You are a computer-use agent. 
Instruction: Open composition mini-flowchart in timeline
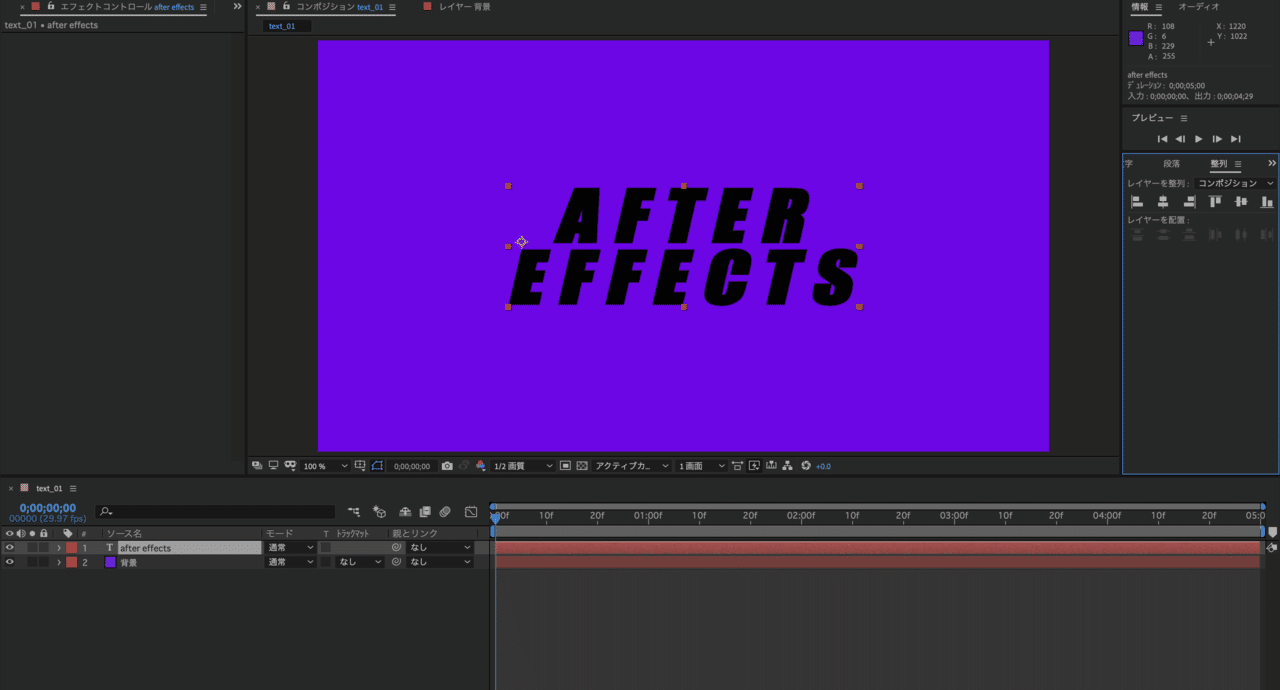tap(354, 512)
